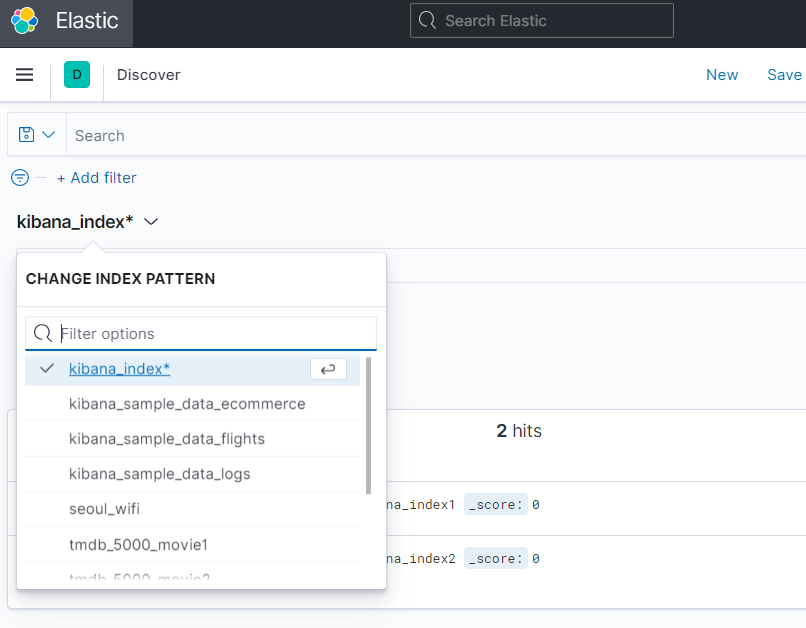The height and width of the screenshot is (628, 806).
Task: Select seoul_wifi index pattern
Action: [192, 509]
